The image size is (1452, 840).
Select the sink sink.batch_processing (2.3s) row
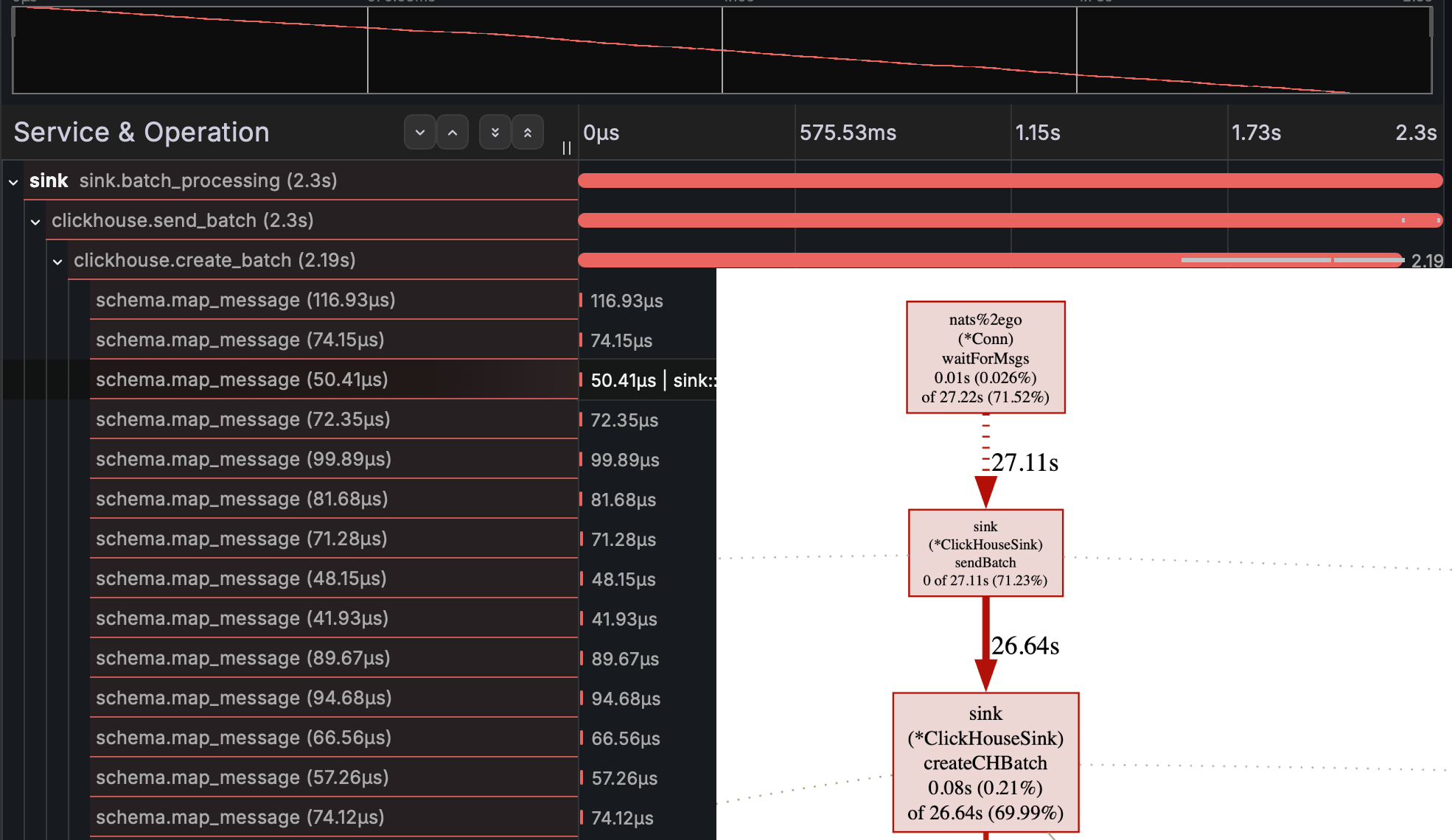coord(301,181)
